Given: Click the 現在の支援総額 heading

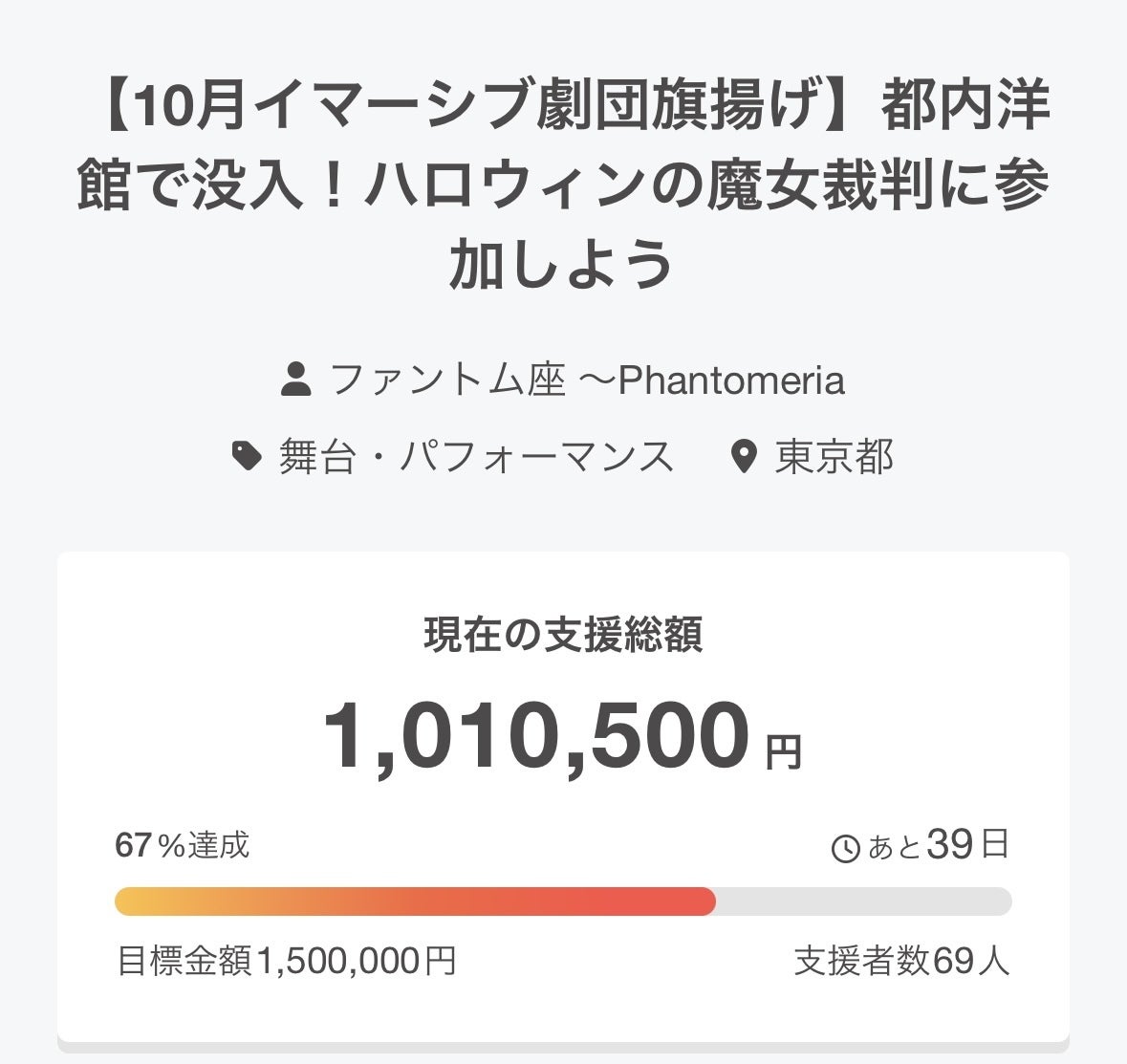Looking at the screenshot, I should coord(563,635).
